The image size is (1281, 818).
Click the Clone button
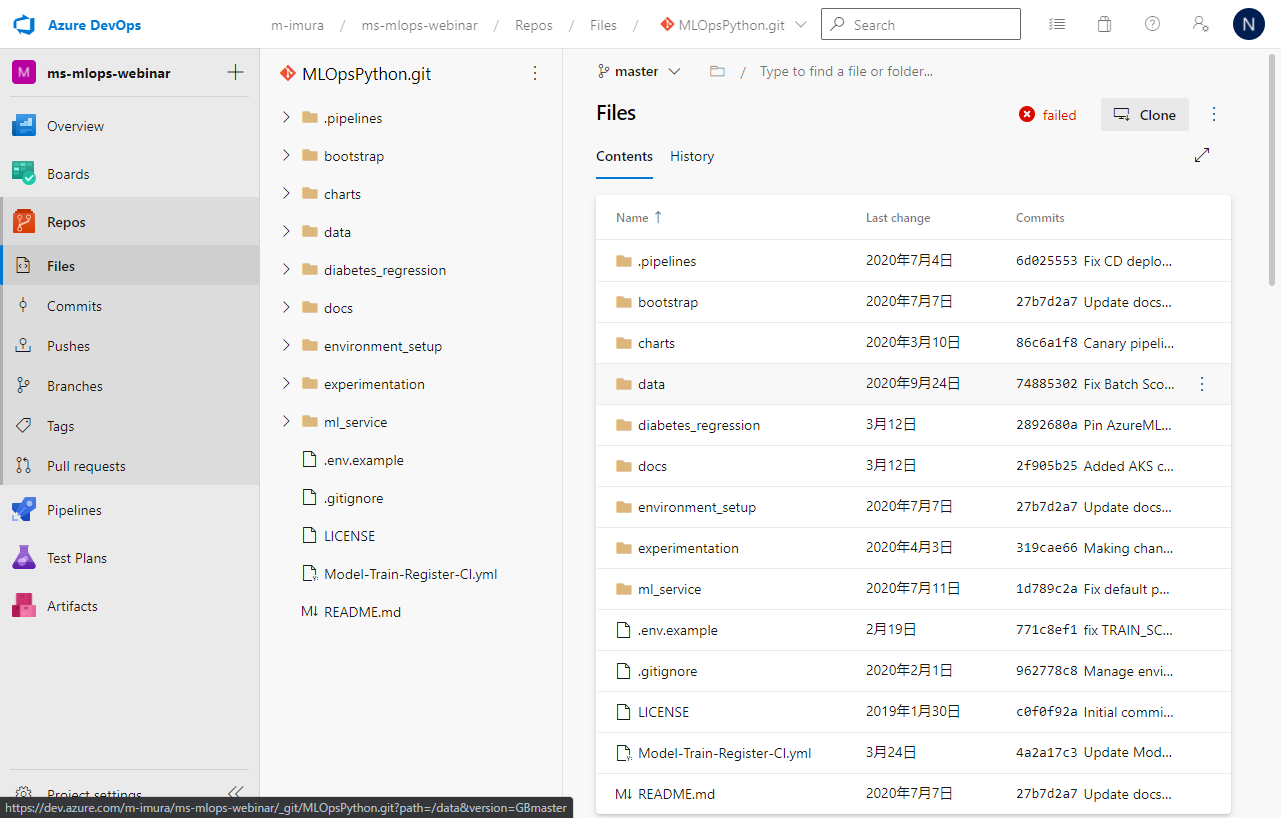pos(1145,114)
